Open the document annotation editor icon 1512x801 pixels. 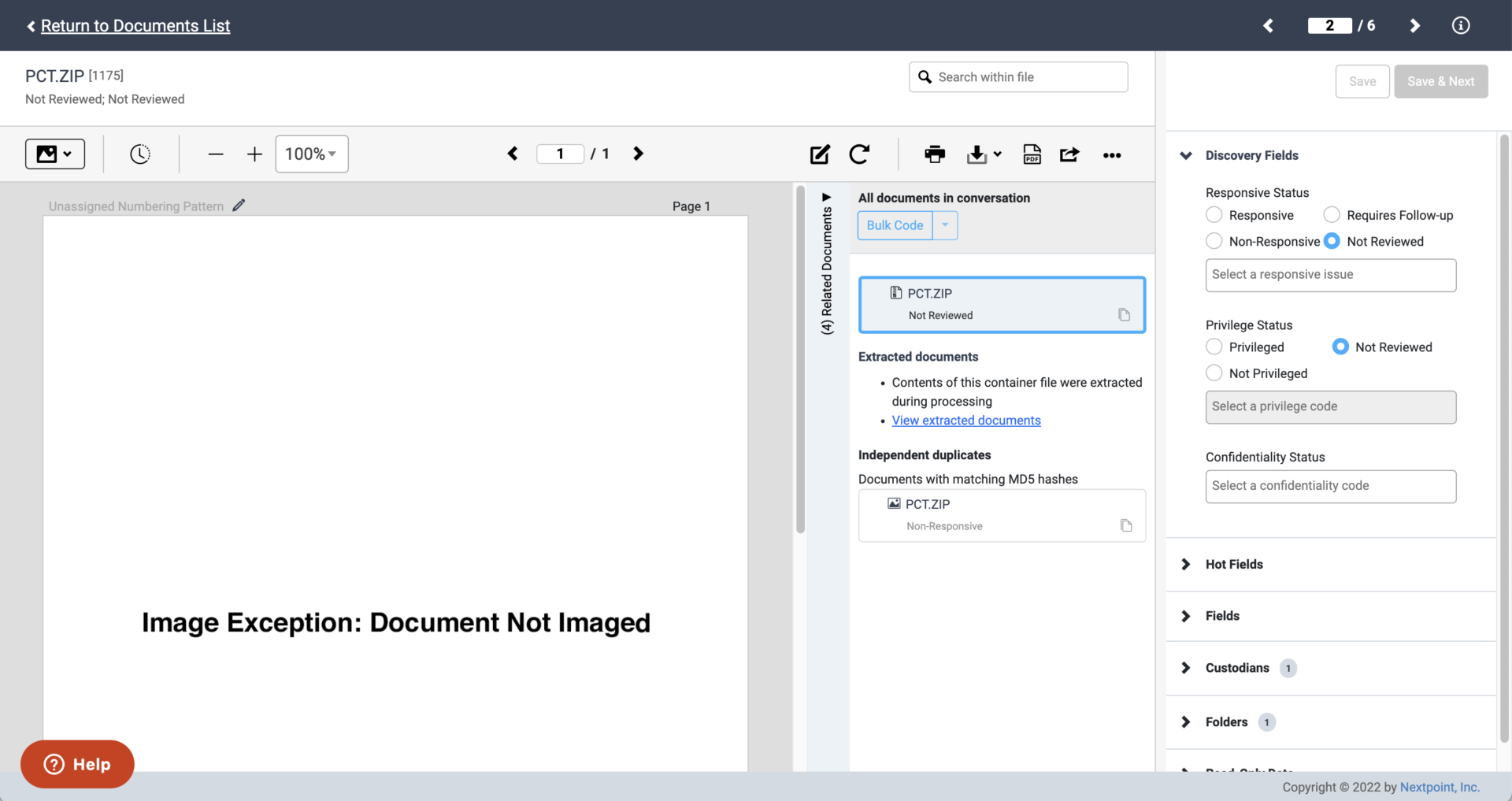[819, 154]
